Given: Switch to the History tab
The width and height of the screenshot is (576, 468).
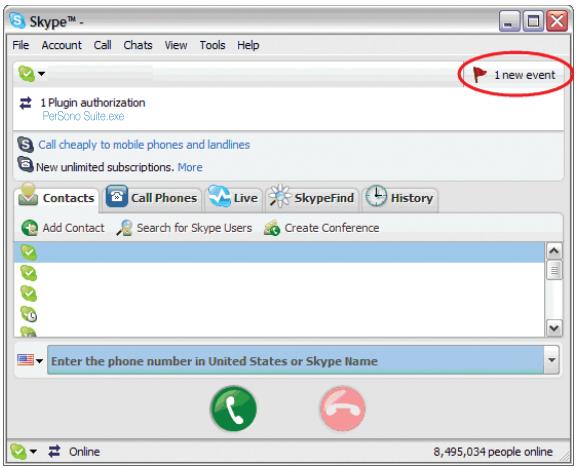Looking at the screenshot, I should pos(400,199).
